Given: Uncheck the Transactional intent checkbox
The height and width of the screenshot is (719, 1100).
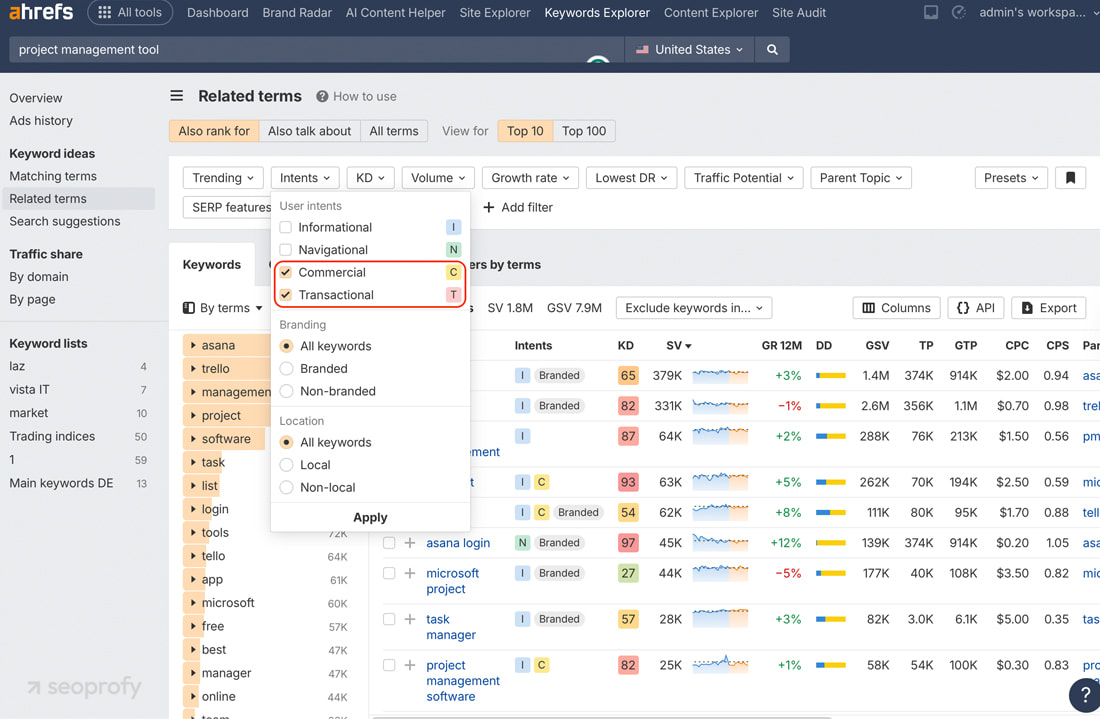Looking at the screenshot, I should 286,295.
